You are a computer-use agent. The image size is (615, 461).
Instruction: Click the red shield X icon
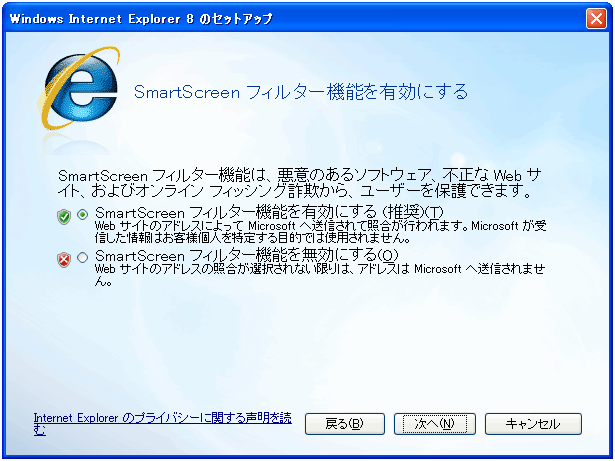click(x=64, y=259)
